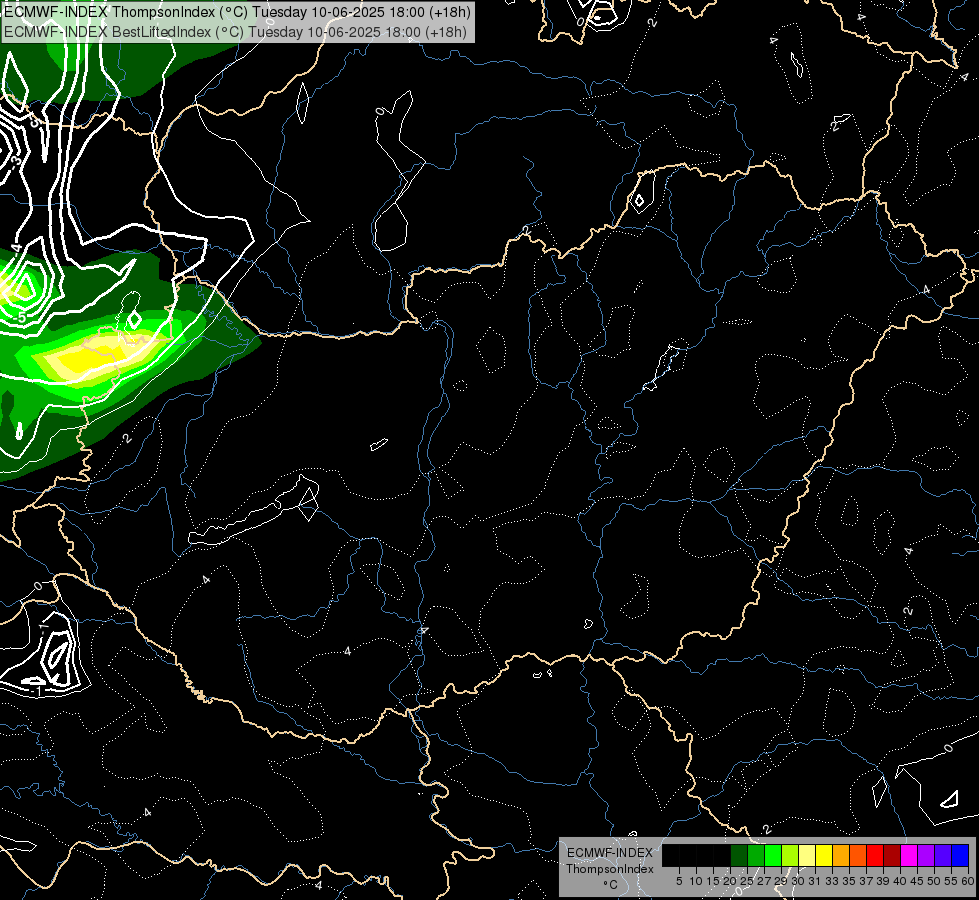Click the violet 50–55 legend swatch
The height and width of the screenshot is (900, 979).
[x=943, y=855]
